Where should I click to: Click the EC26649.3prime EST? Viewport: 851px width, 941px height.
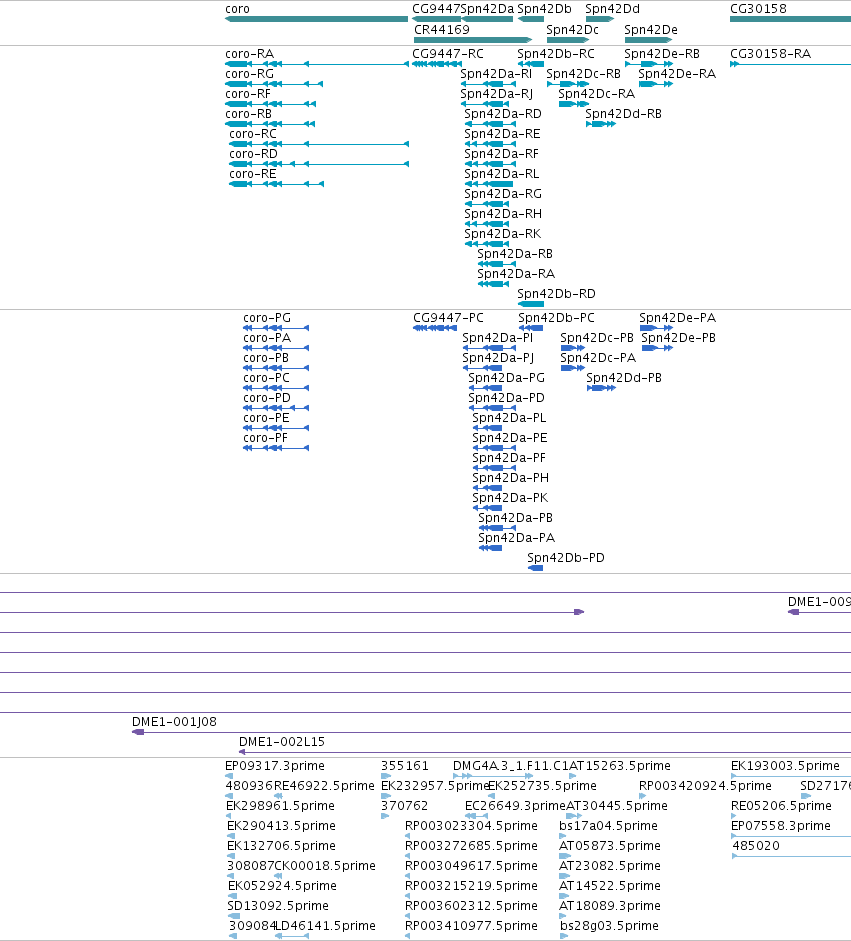coord(477,816)
